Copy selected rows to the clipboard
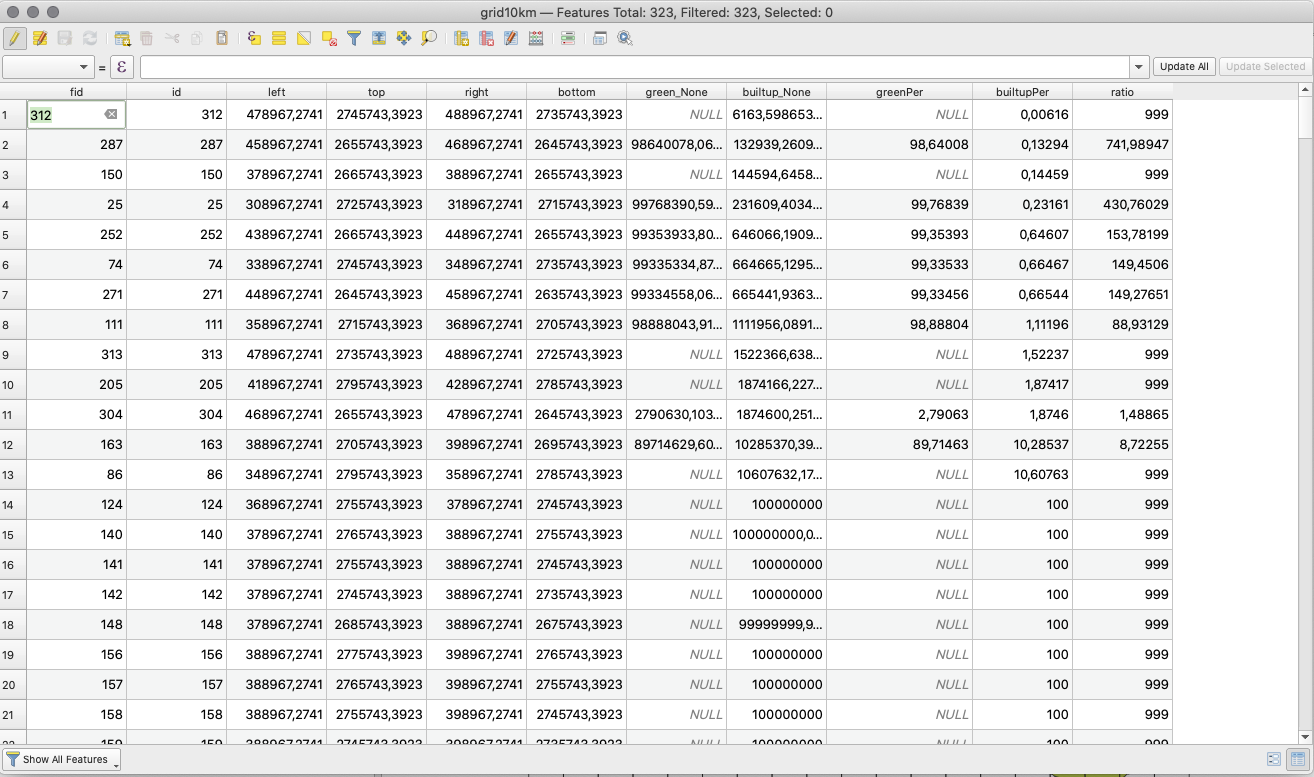The height and width of the screenshot is (777, 1314). 197,38
